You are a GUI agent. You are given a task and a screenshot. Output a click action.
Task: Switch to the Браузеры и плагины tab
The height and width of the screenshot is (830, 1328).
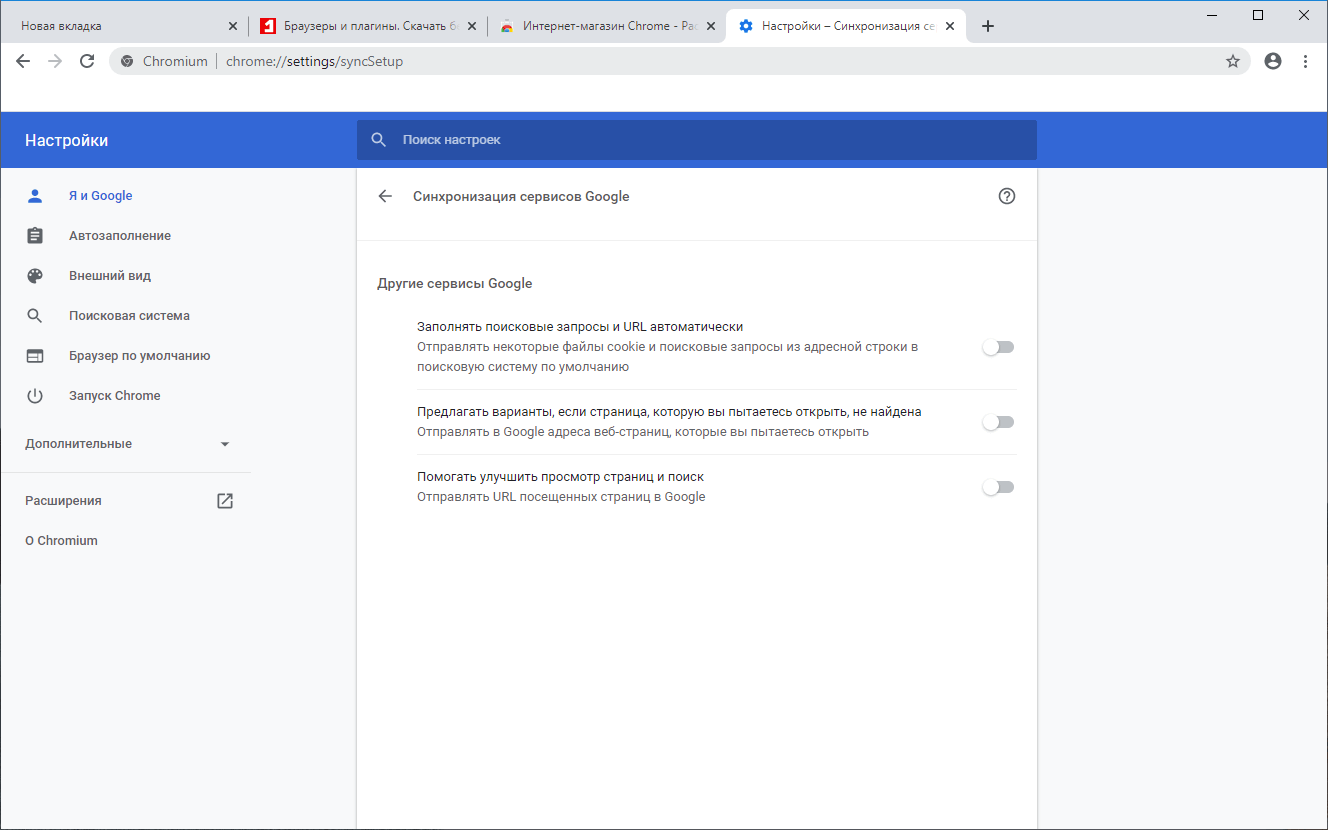point(368,26)
